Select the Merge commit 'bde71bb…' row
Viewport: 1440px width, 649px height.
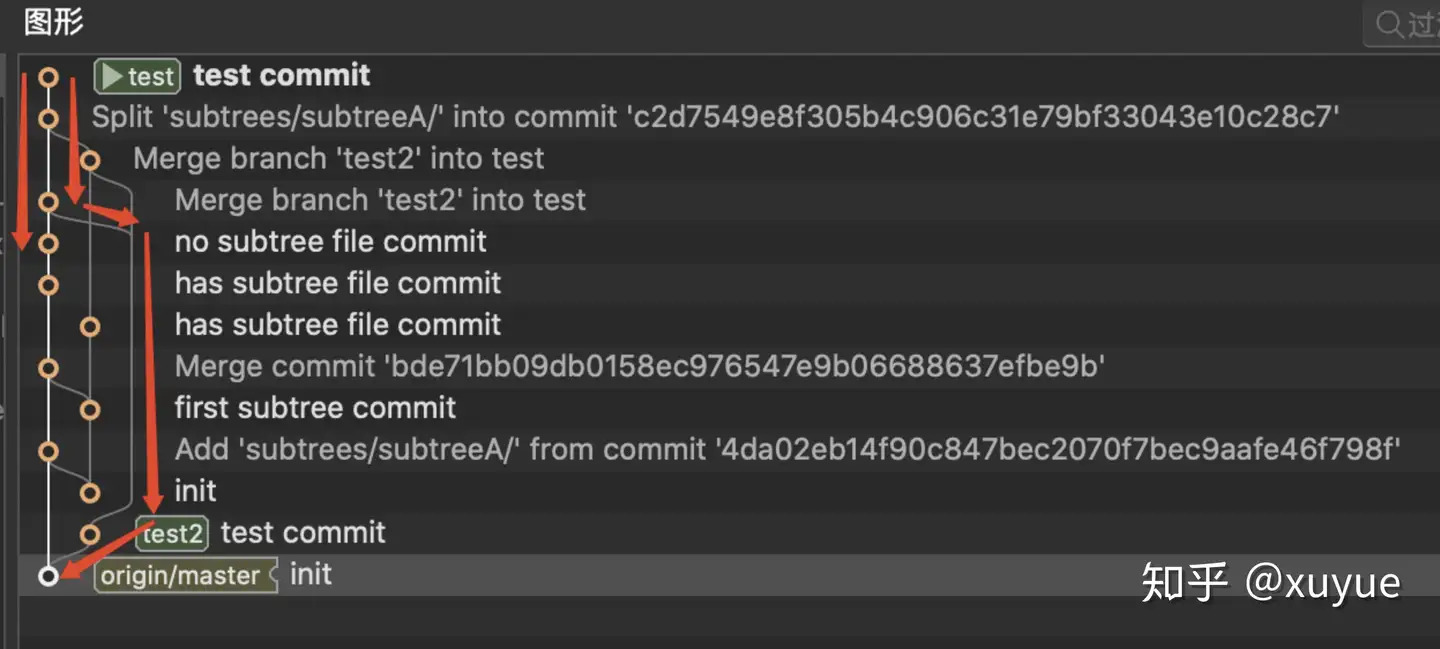639,367
